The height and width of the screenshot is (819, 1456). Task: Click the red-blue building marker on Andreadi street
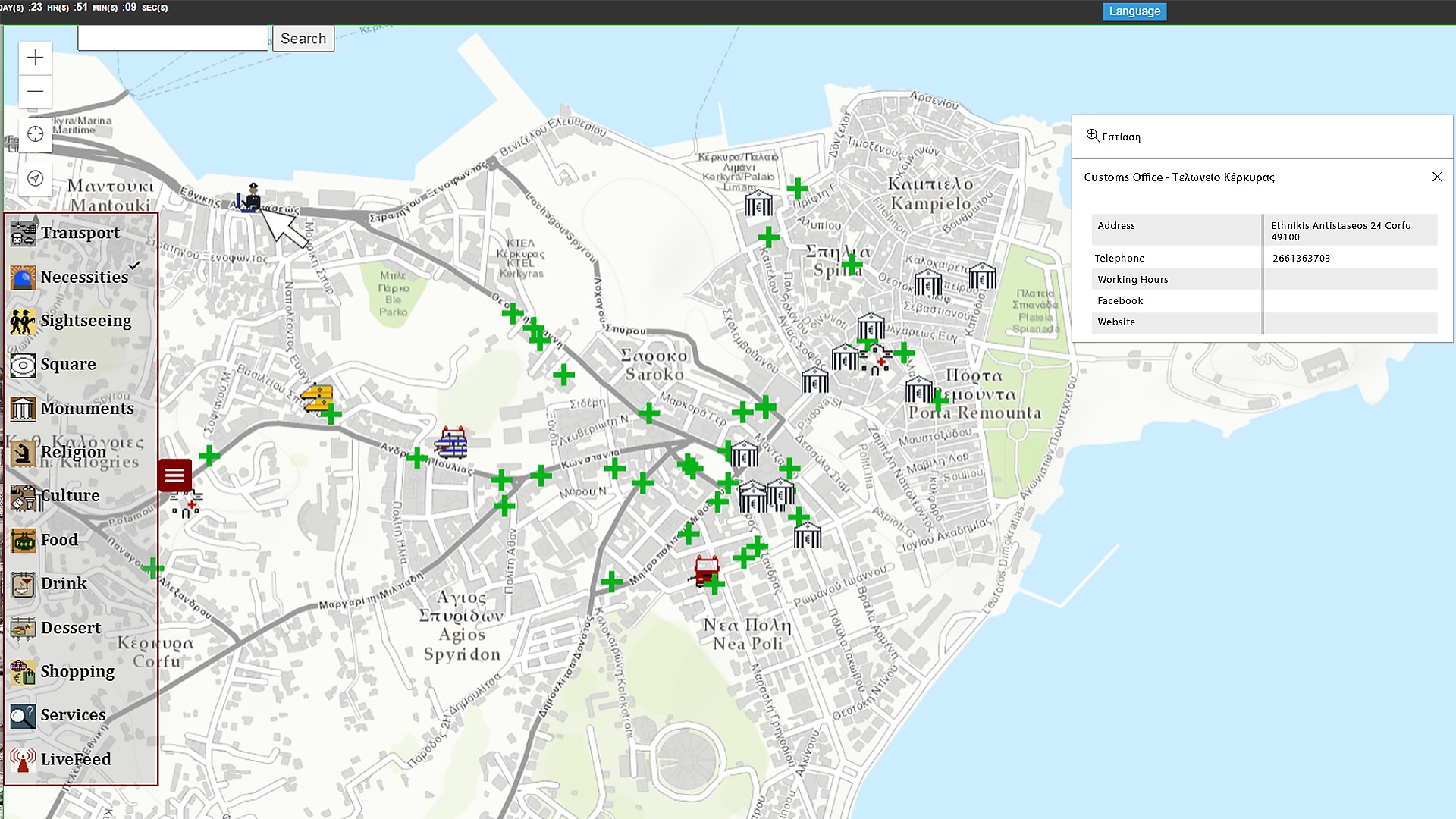pyautogui.click(x=451, y=442)
